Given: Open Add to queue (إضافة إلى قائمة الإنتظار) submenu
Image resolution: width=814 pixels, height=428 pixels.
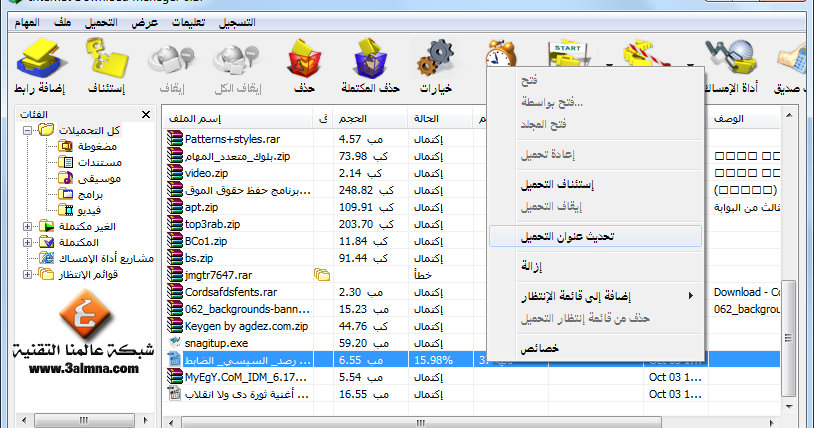Looking at the screenshot, I should [x=595, y=296].
